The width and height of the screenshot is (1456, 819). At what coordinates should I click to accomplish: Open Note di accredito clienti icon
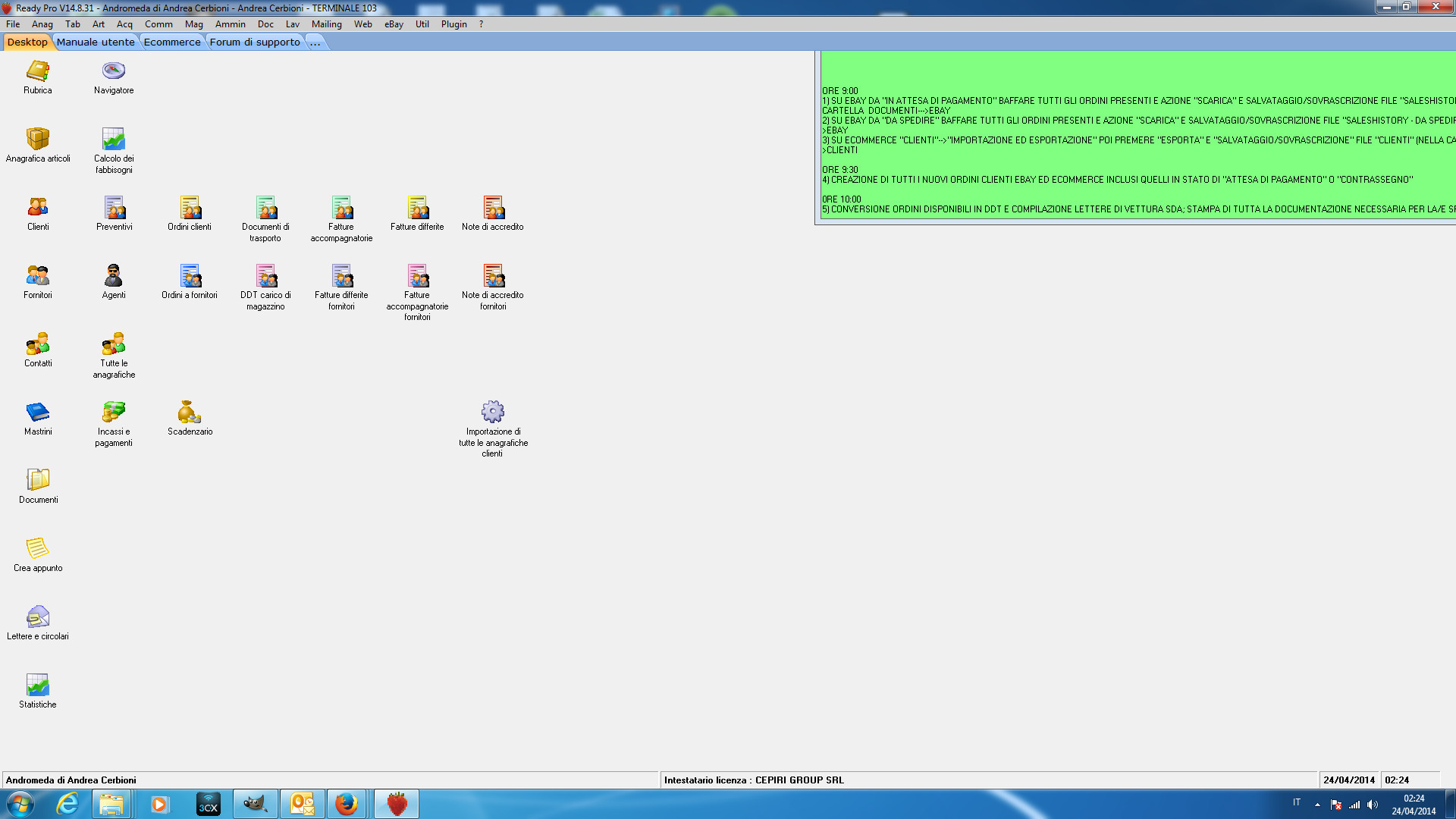pyautogui.click(x=493, y=208)
